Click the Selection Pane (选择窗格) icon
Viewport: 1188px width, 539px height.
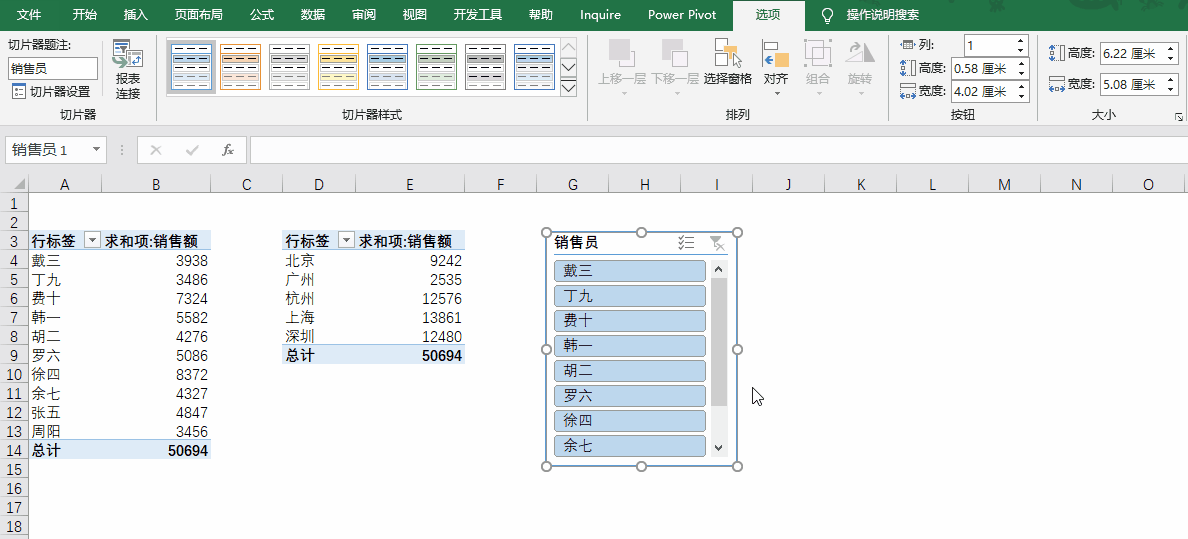(x=727, y=62)
